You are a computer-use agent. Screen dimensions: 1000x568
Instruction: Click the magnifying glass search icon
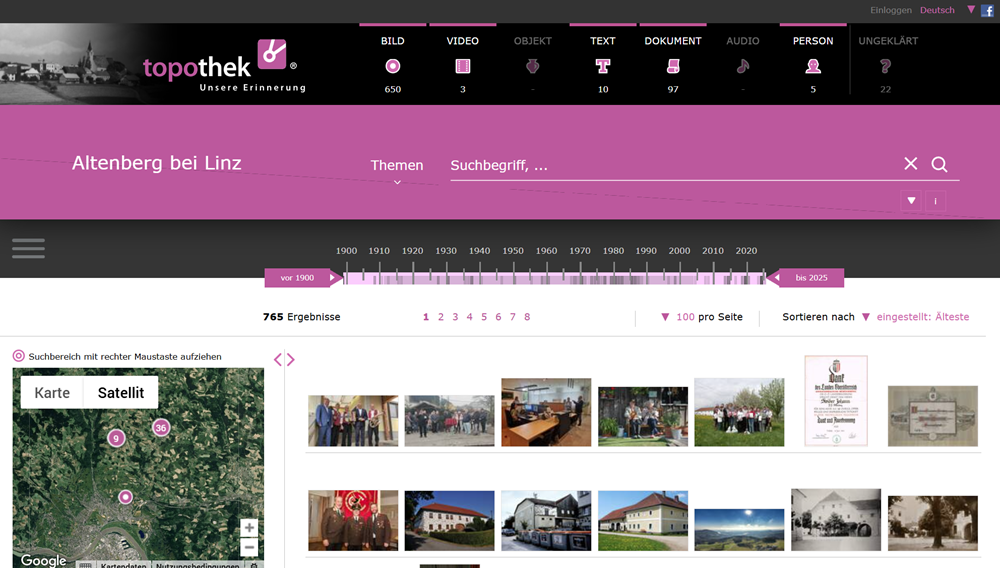(x=939, y=164)
